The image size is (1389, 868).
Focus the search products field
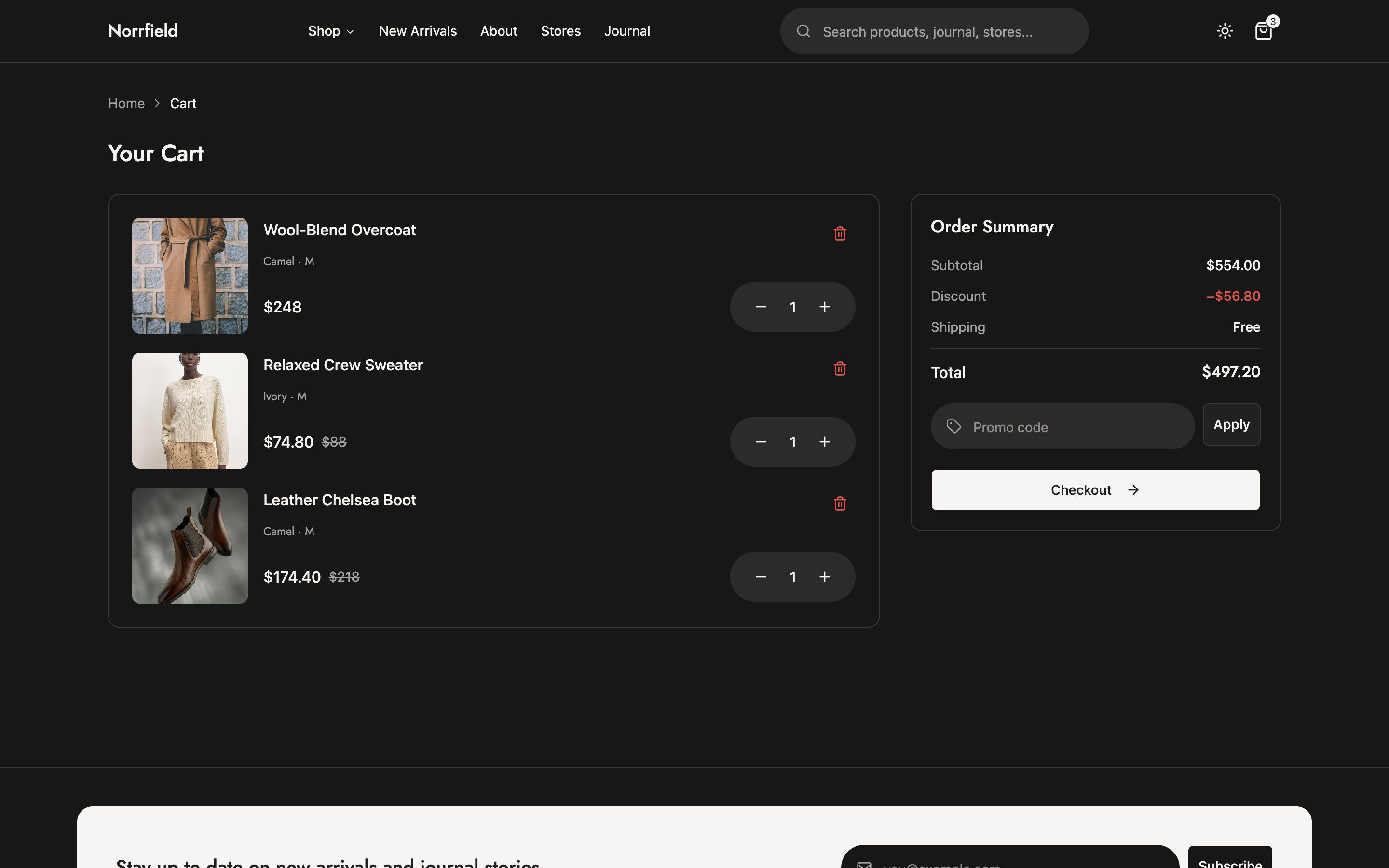pos(934,31)
